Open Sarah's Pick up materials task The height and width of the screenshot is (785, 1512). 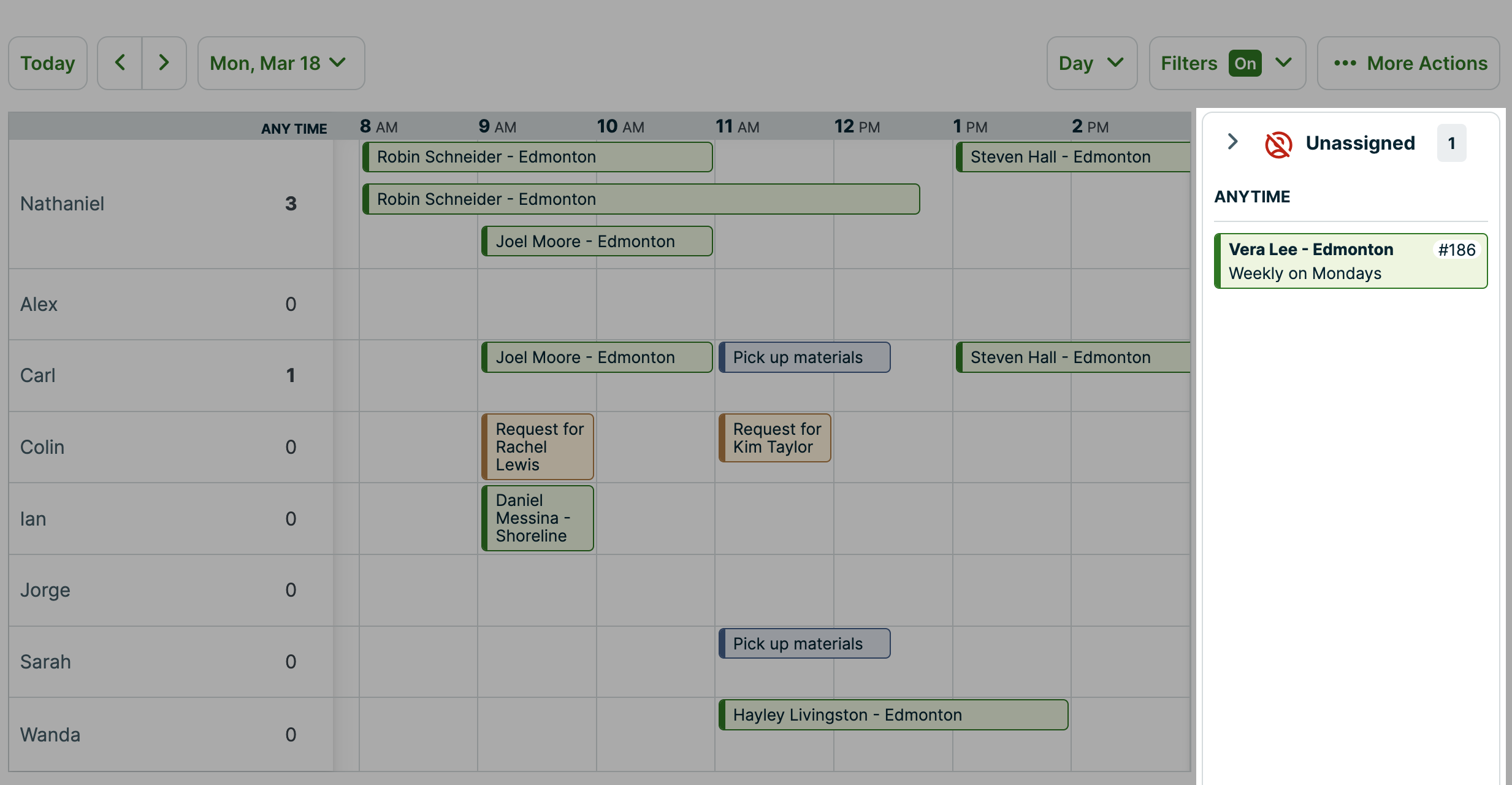(804, 644)
